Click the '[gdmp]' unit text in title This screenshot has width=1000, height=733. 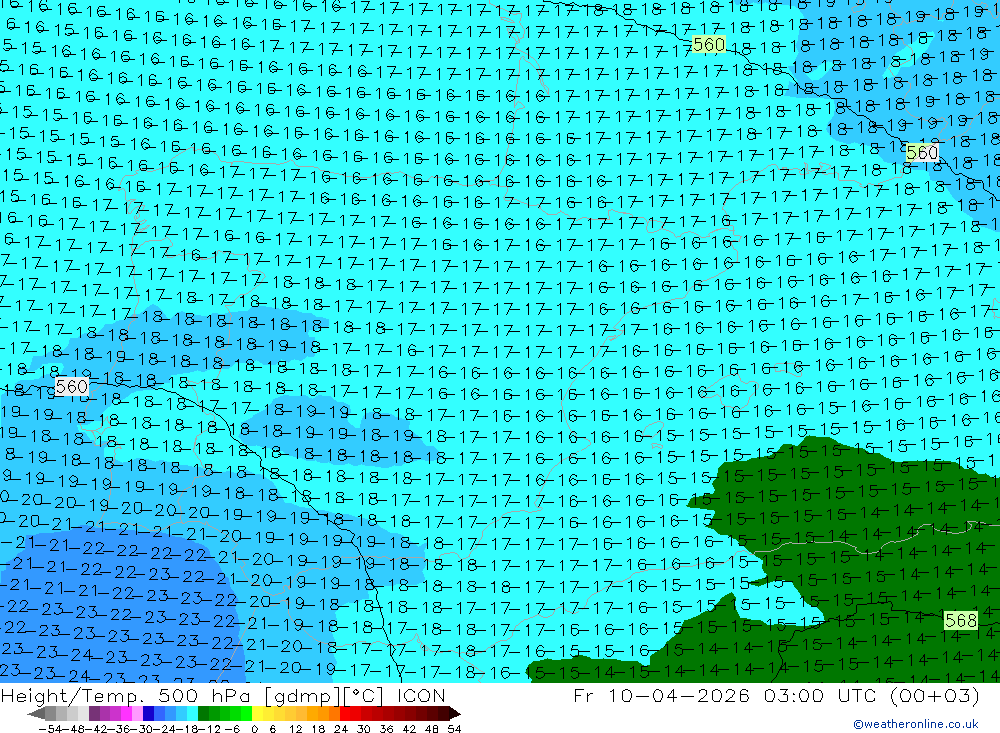click(302, 696)
